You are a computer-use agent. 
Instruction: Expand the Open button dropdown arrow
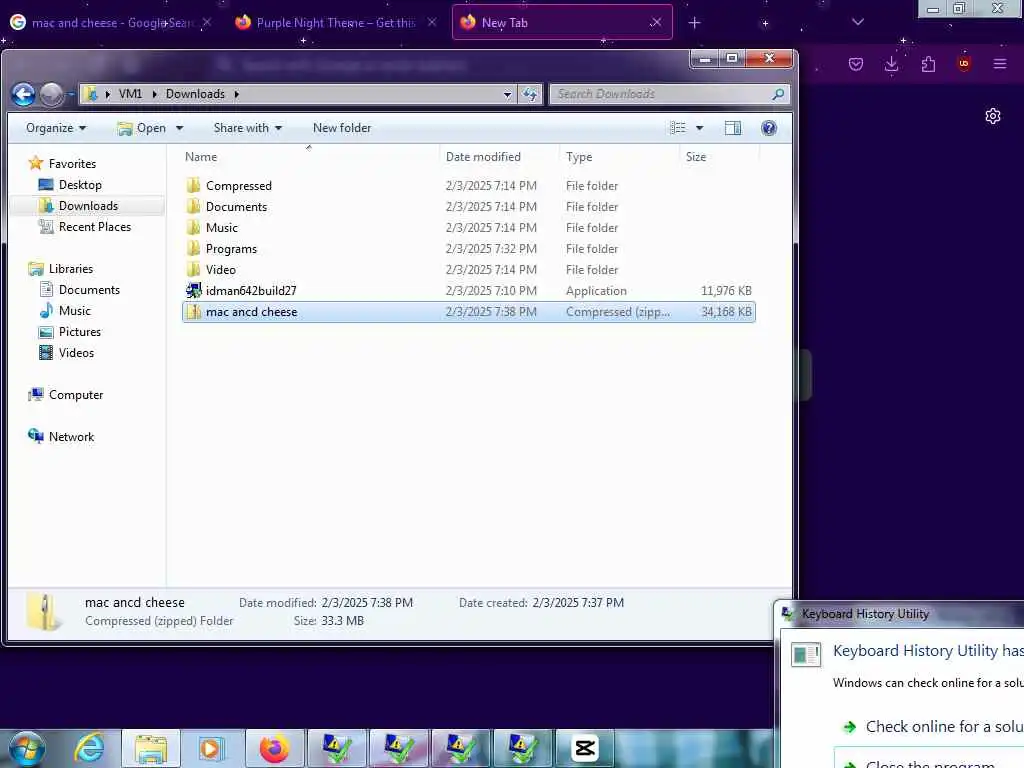[180, 128]
